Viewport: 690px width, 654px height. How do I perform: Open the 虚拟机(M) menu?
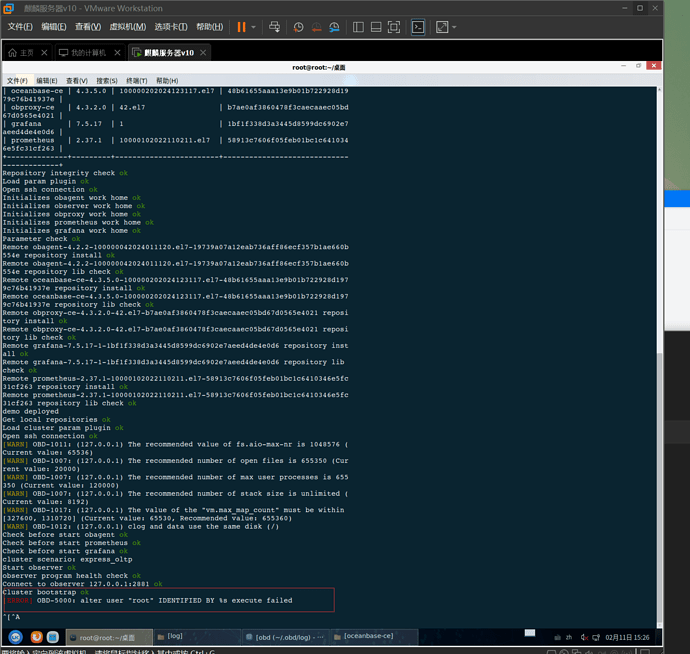pos(127,27)
